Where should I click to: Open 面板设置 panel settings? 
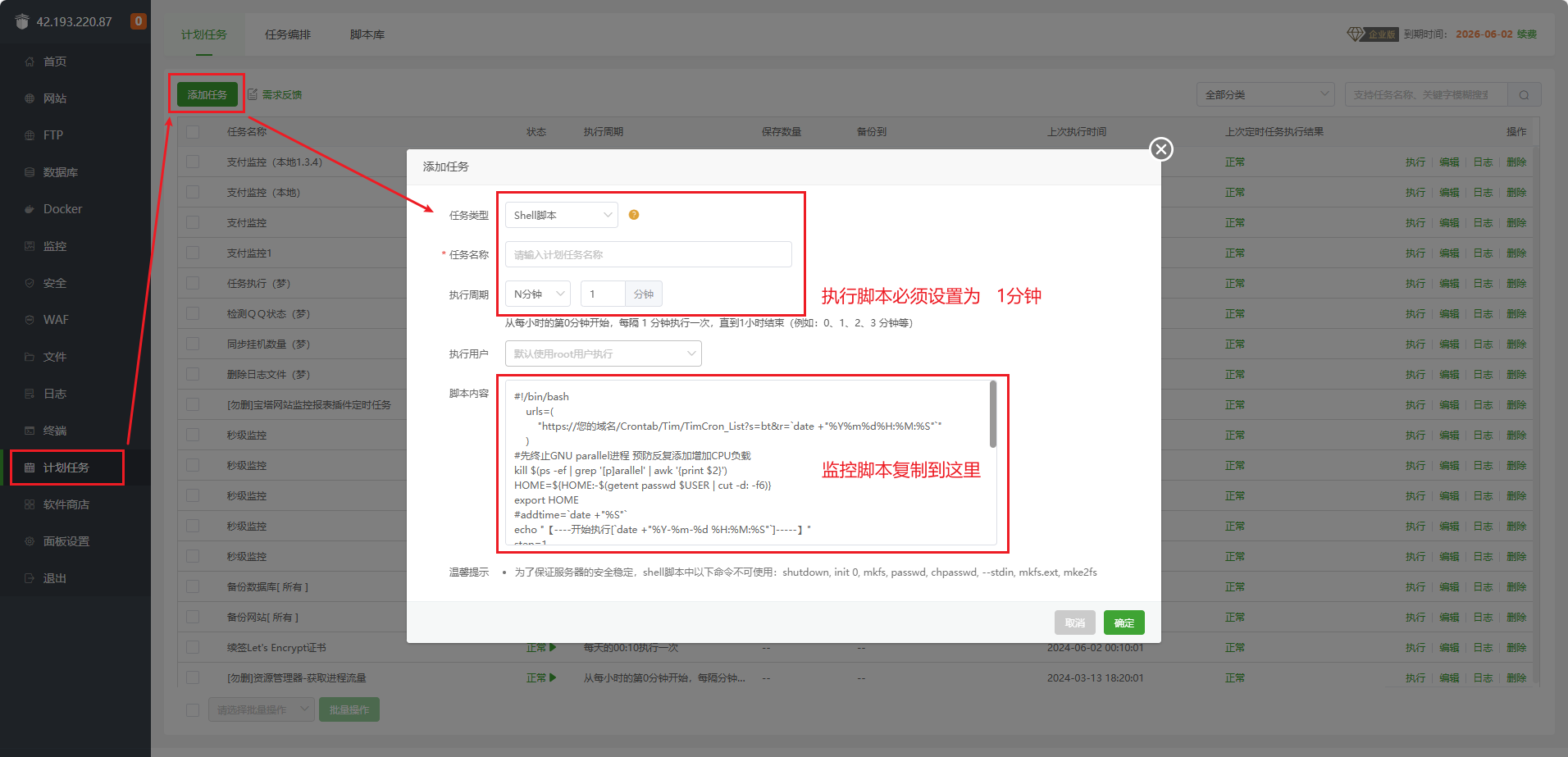[66, 541]
